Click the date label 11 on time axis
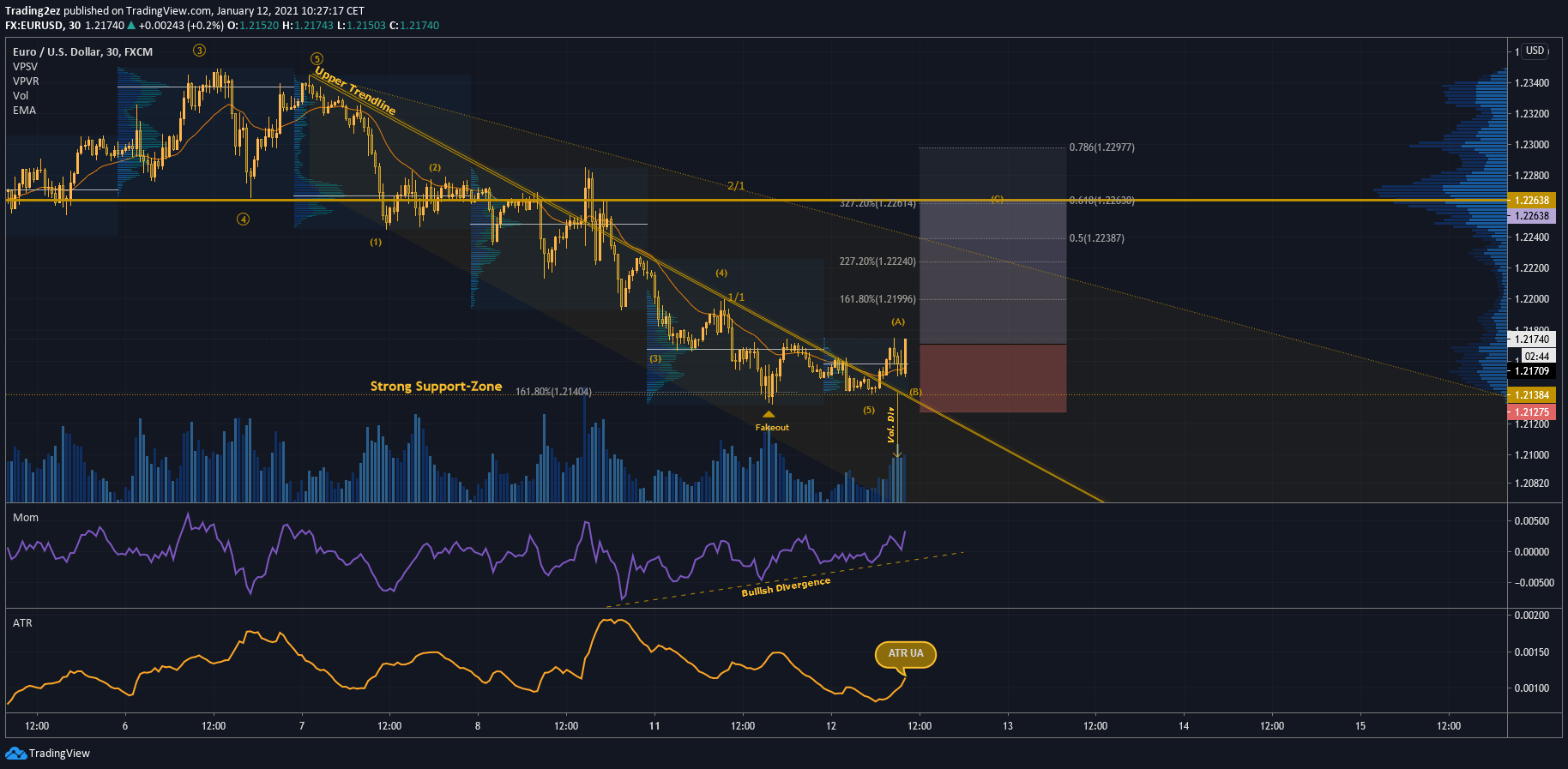Viewport: 1568px width, 769px height. (654, 726)
